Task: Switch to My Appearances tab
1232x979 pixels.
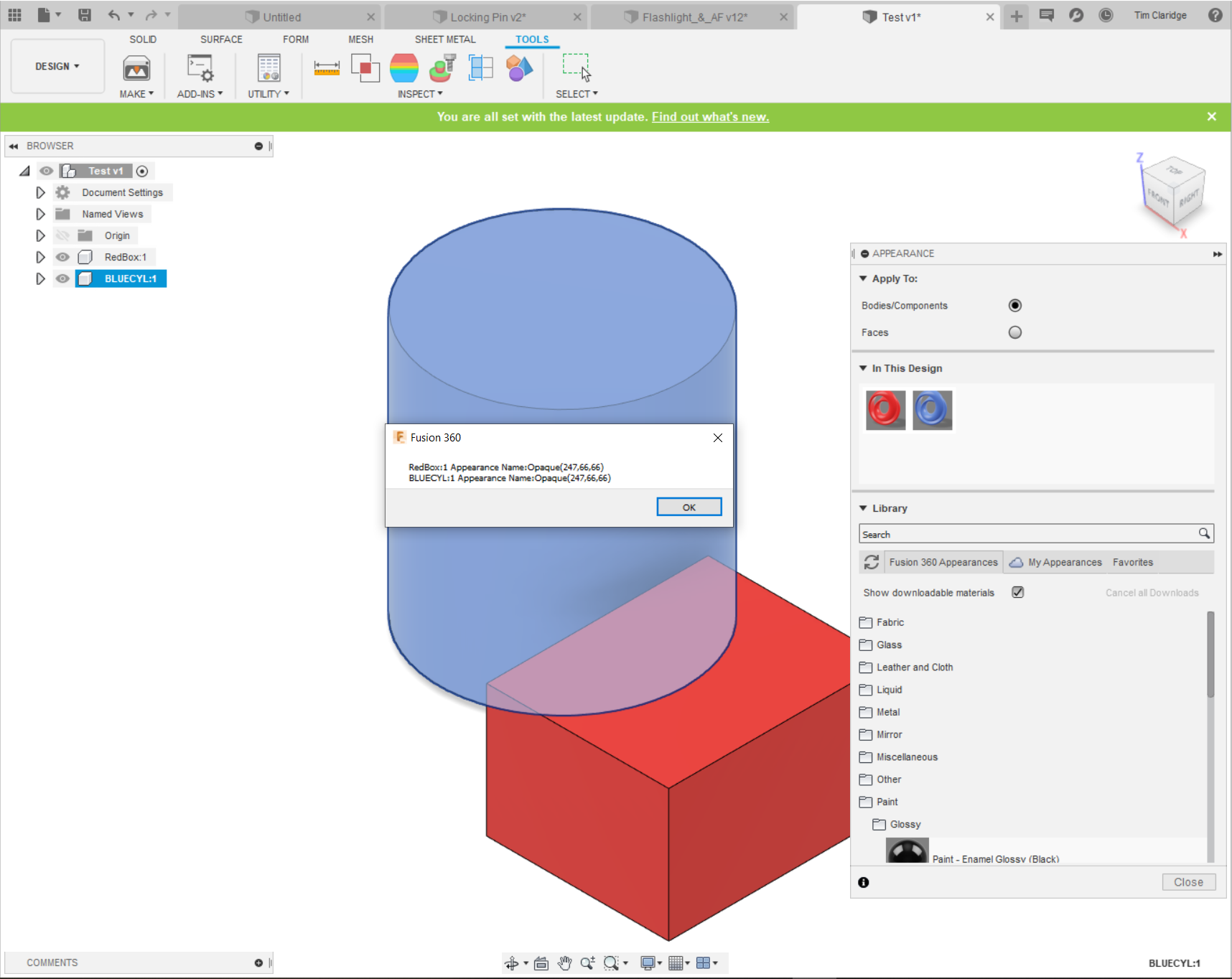Action: pos(1055,563)
